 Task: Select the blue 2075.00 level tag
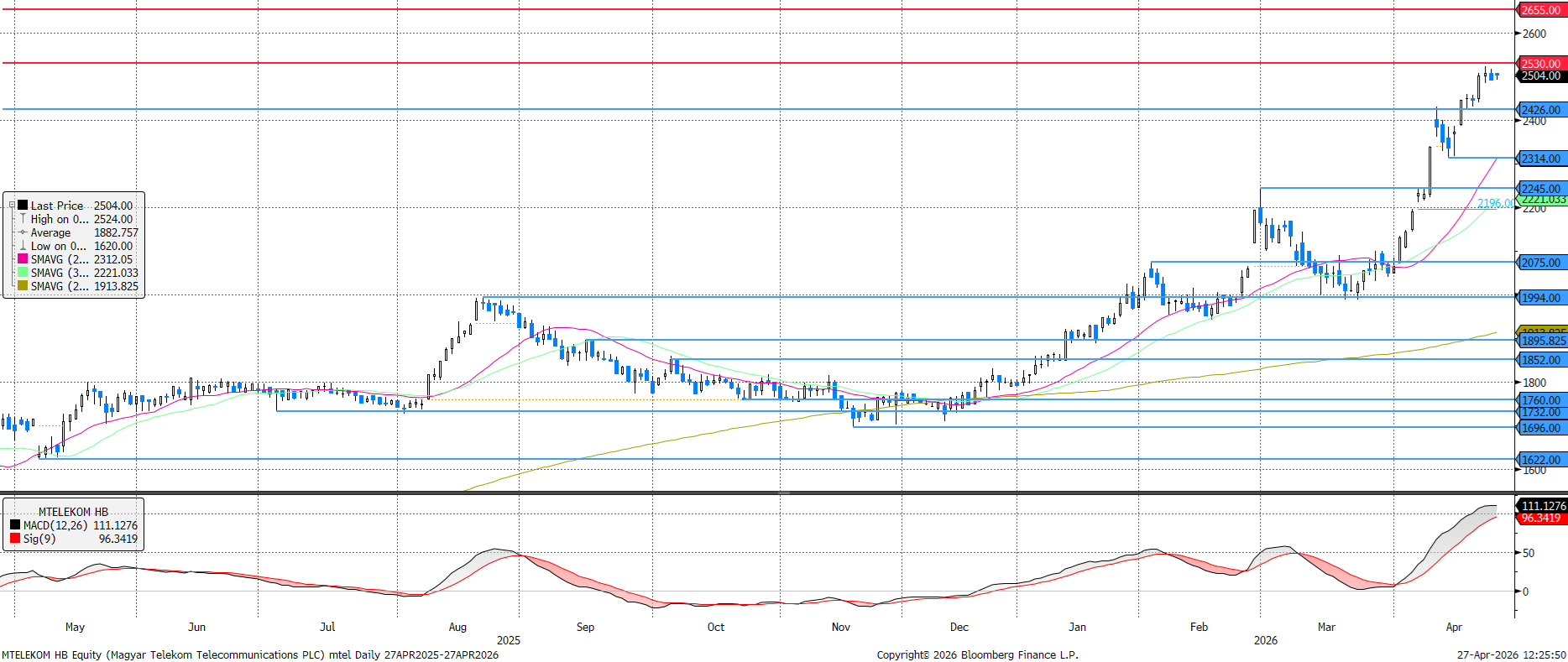click(1541, 263)
